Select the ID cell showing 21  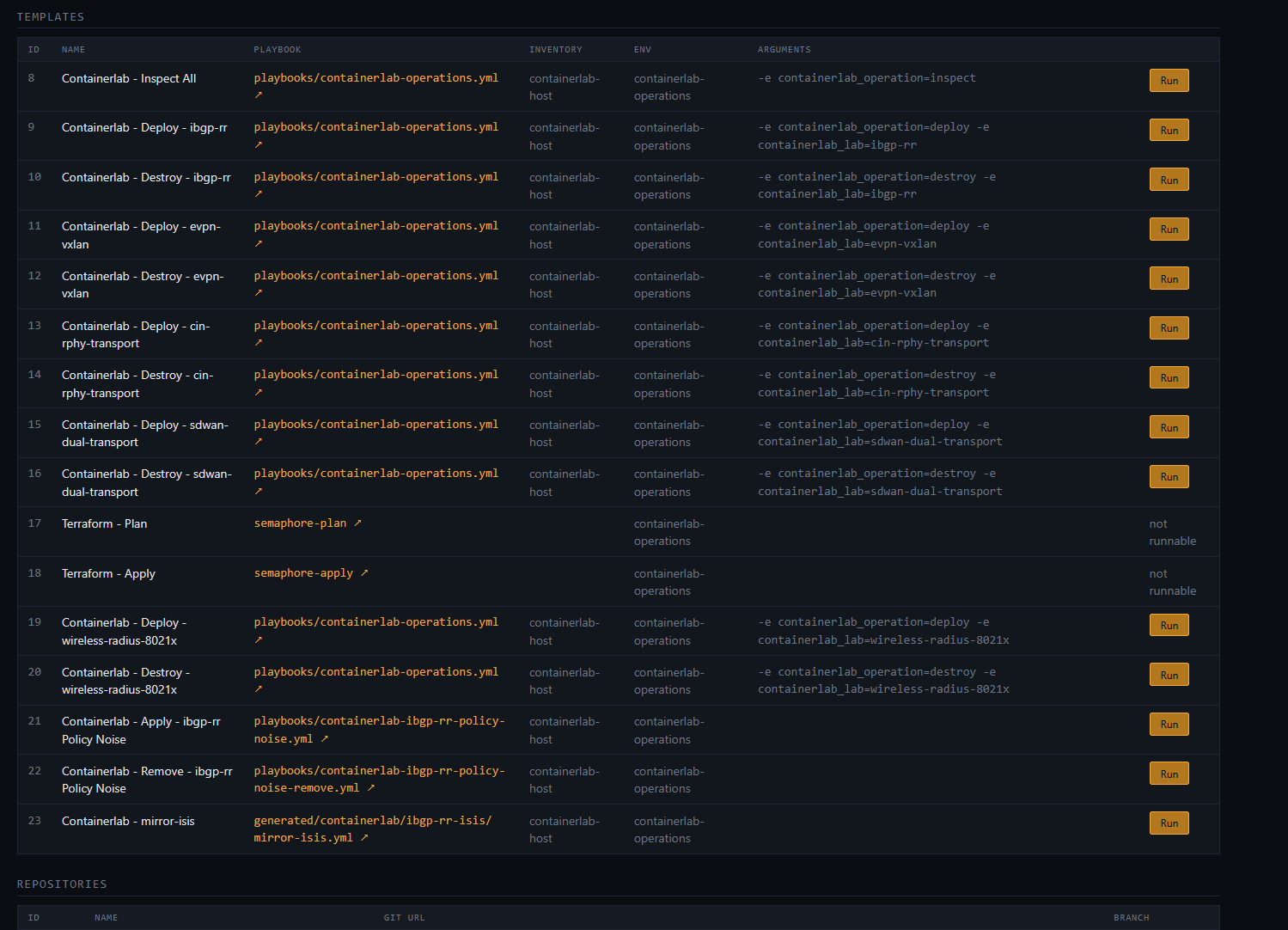point(34,721)
